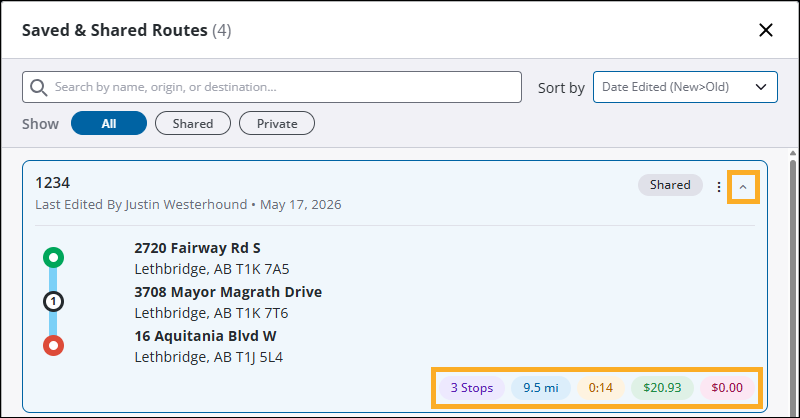Click the 0:14 duration tag
This screenshot has height=418, width=800.
tap(601, 388)
